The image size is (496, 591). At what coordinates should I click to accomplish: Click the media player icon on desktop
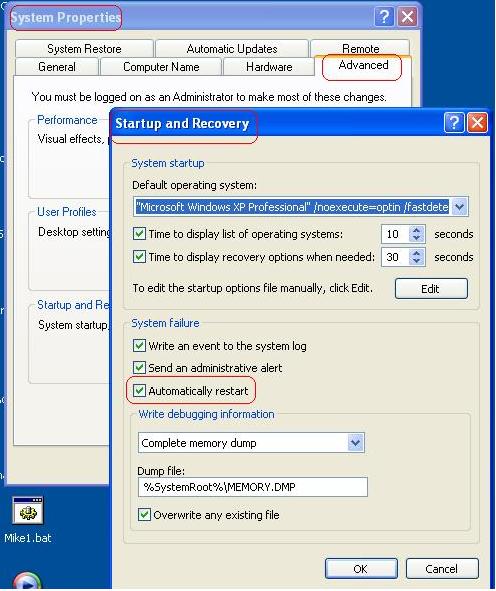pyautogui.click(x=27, y=581)
